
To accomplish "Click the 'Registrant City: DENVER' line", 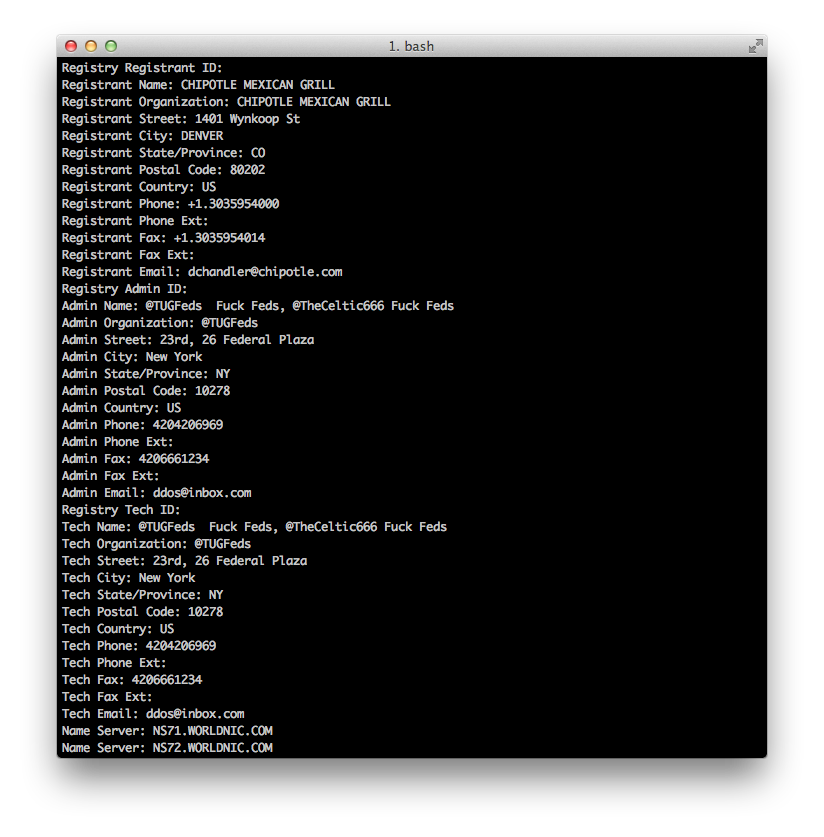I will 142,136.
